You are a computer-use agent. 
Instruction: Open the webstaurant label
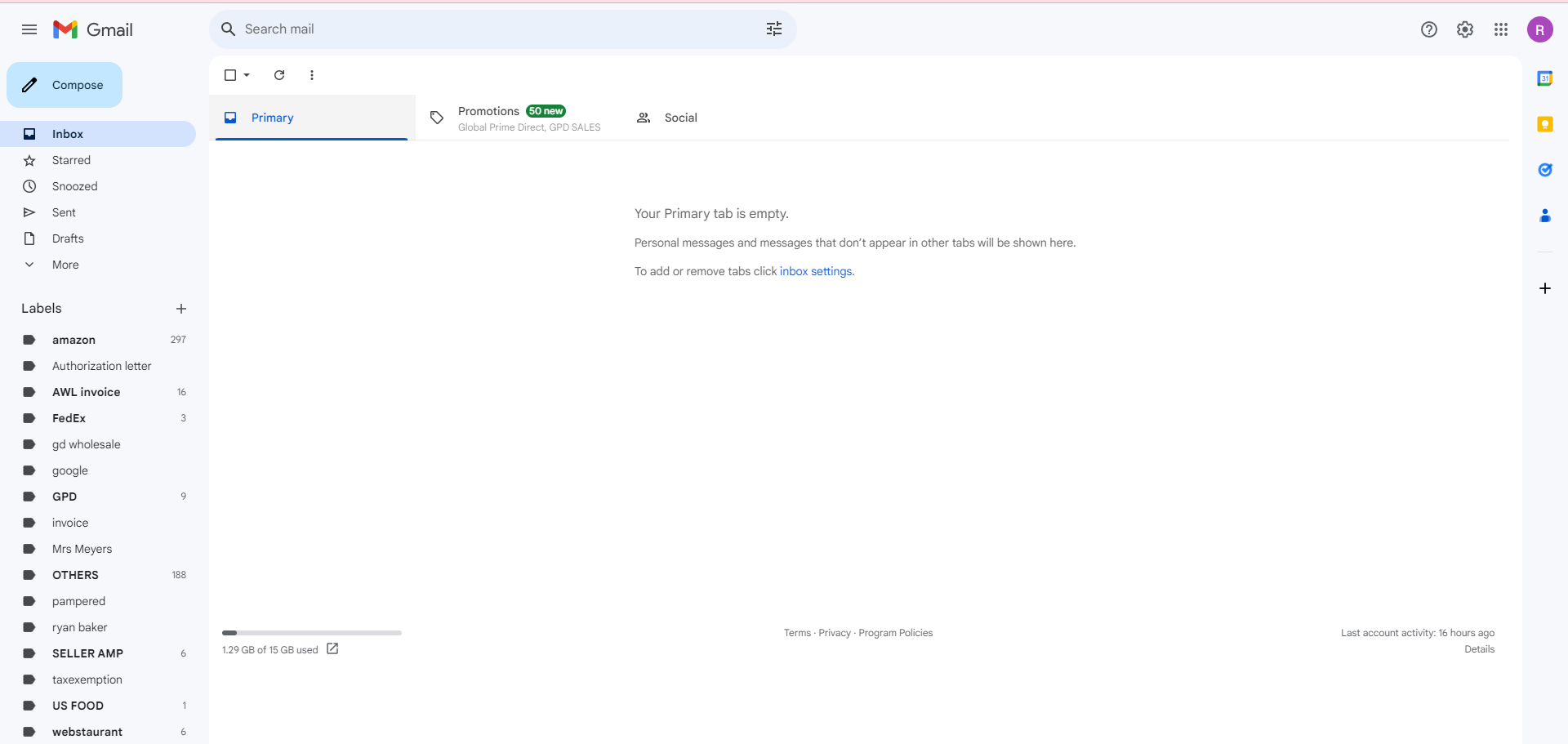[x=98, y=732]
